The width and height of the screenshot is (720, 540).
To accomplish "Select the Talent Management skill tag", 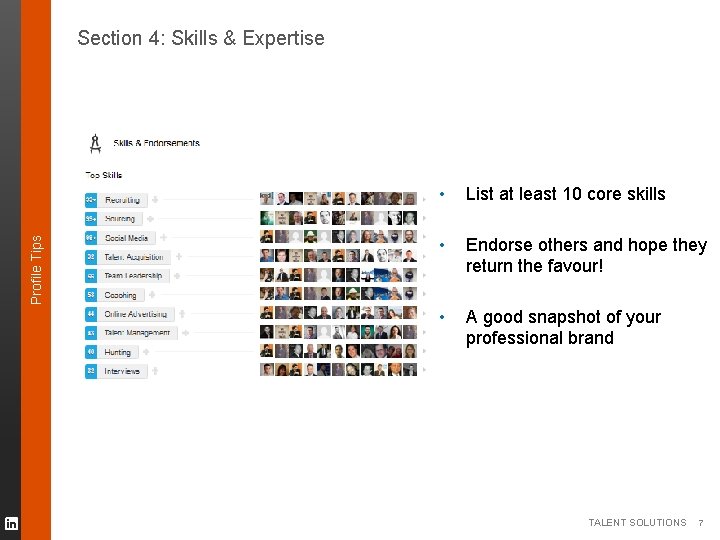I will pos(137,333).
